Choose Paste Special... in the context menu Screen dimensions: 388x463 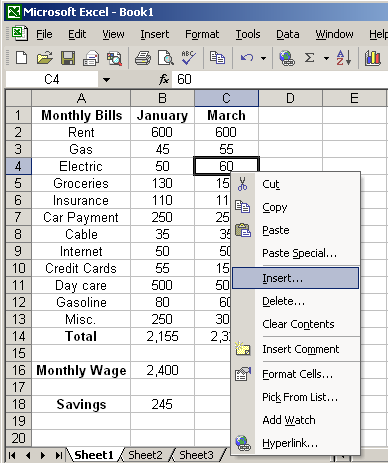point(295,253)
